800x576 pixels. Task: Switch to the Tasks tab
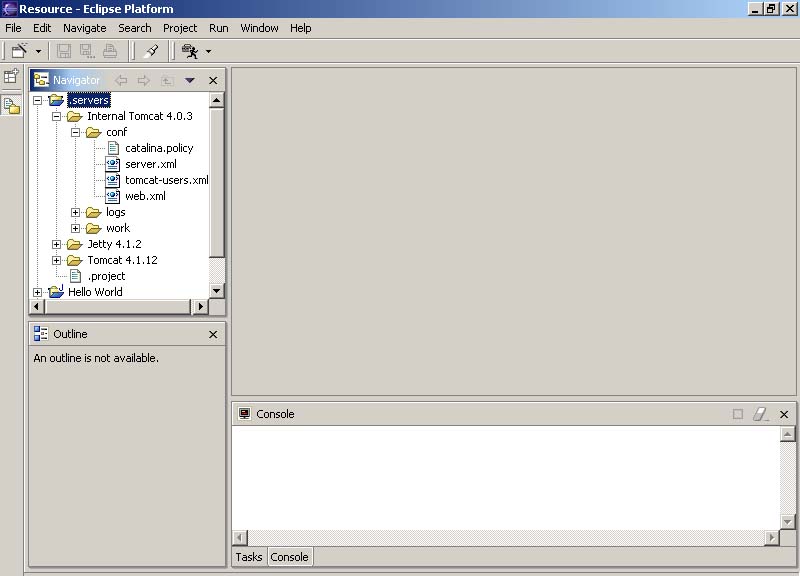249,557
